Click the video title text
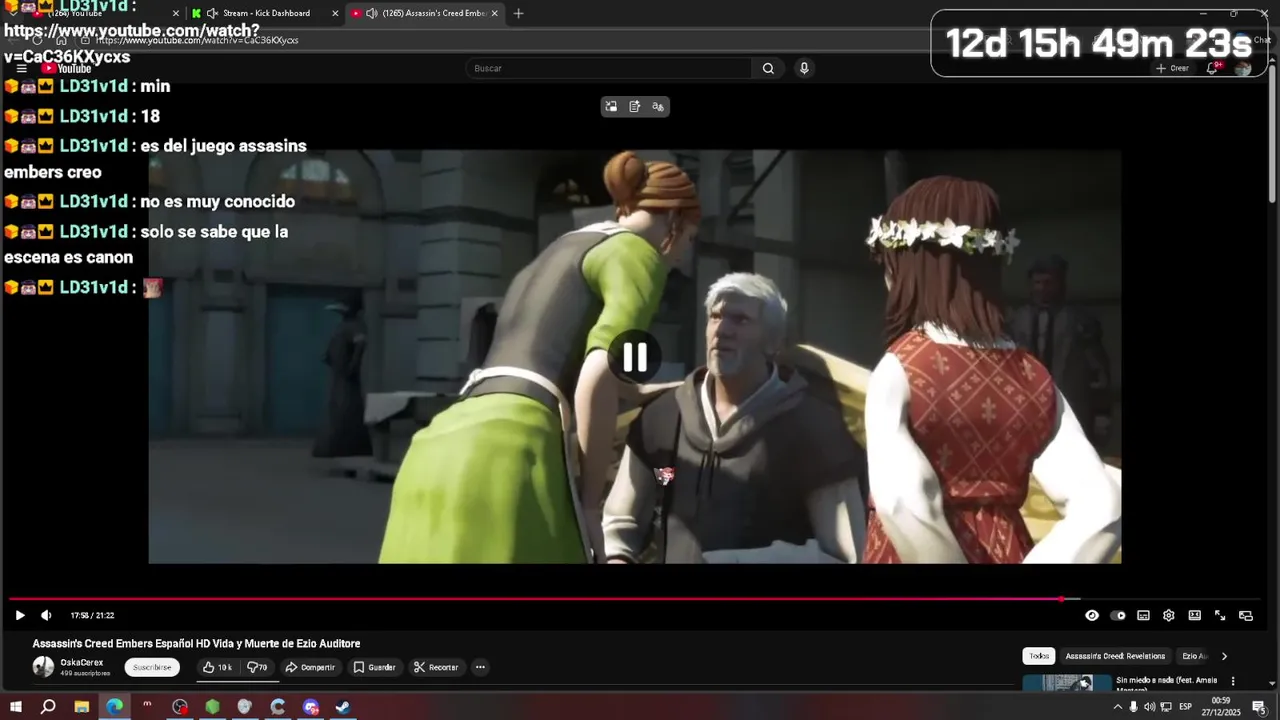The image size is (1280, 720). (196, 644)
